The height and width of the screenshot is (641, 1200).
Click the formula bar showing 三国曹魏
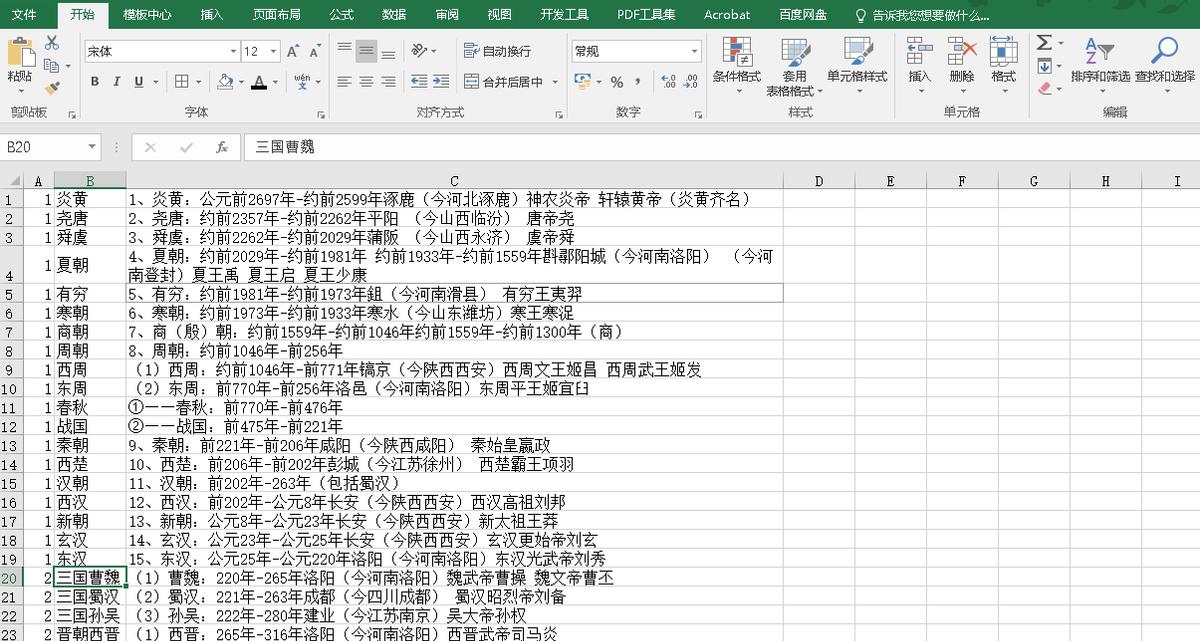[720, 147]
